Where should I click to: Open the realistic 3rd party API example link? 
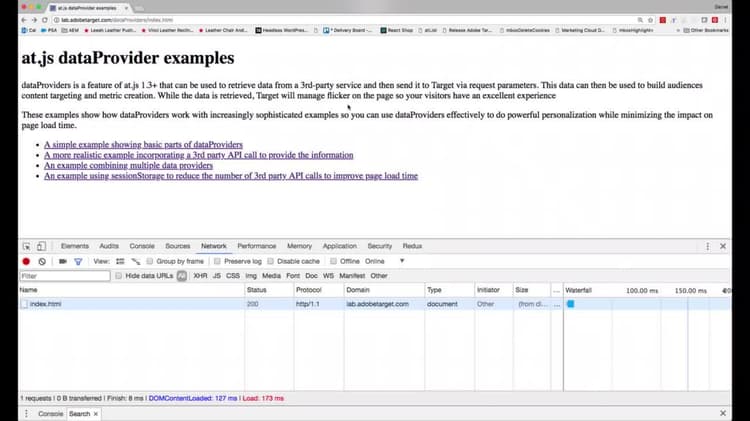[199, 155]
